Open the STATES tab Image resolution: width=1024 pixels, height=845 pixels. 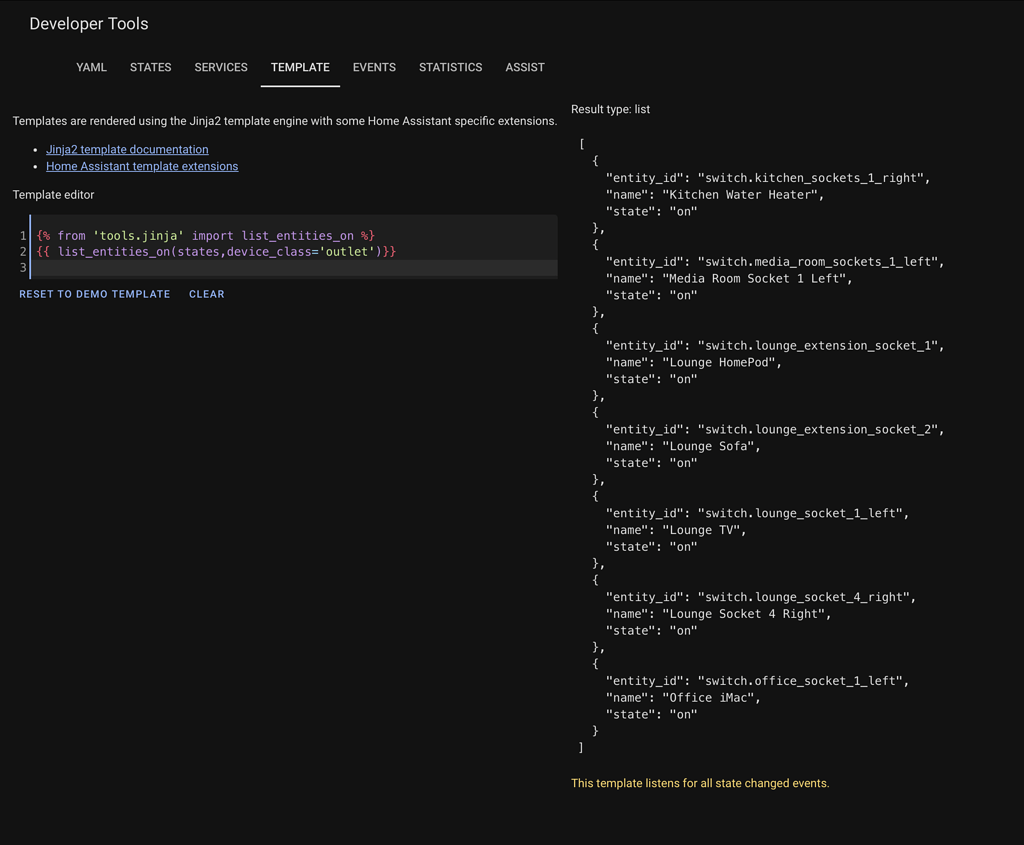pos(150,67)
